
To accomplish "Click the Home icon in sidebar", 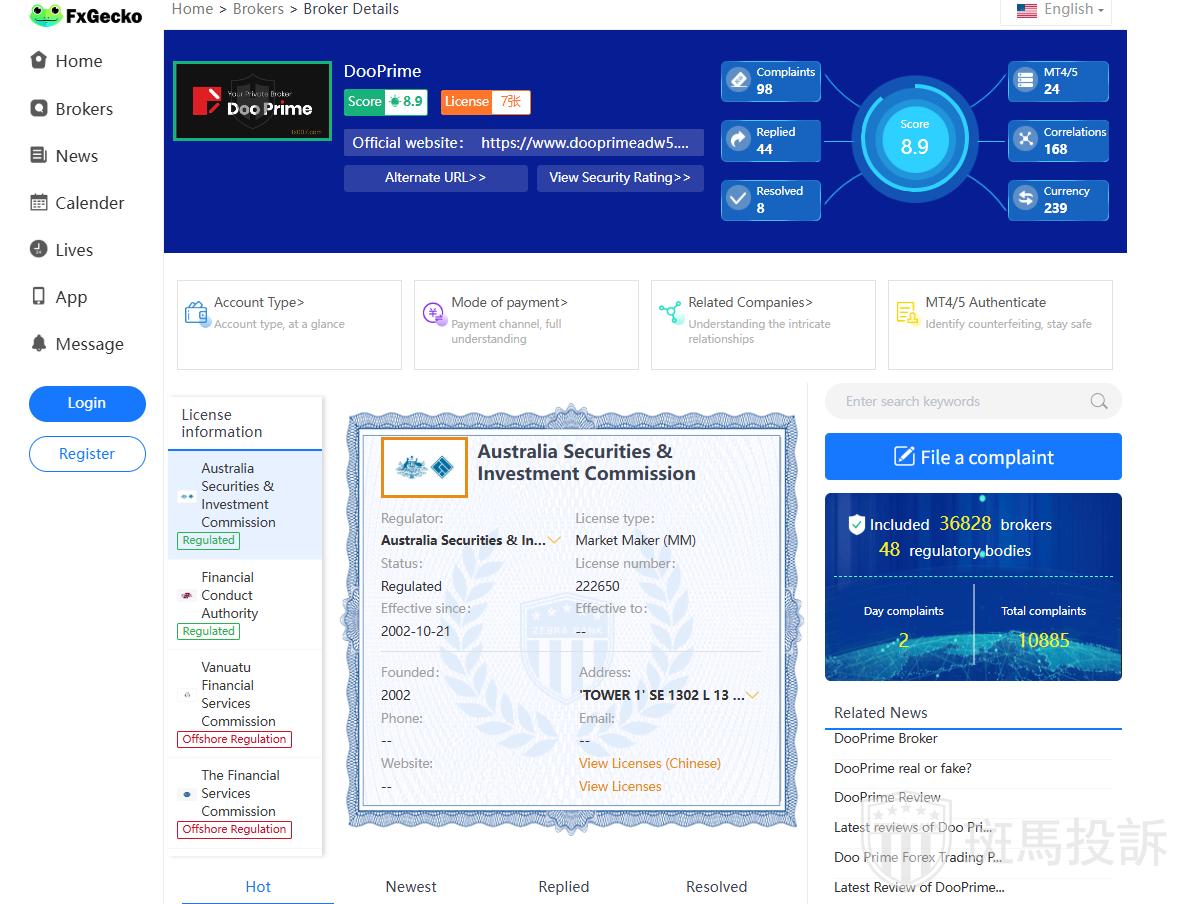I will tap(39, 60).
